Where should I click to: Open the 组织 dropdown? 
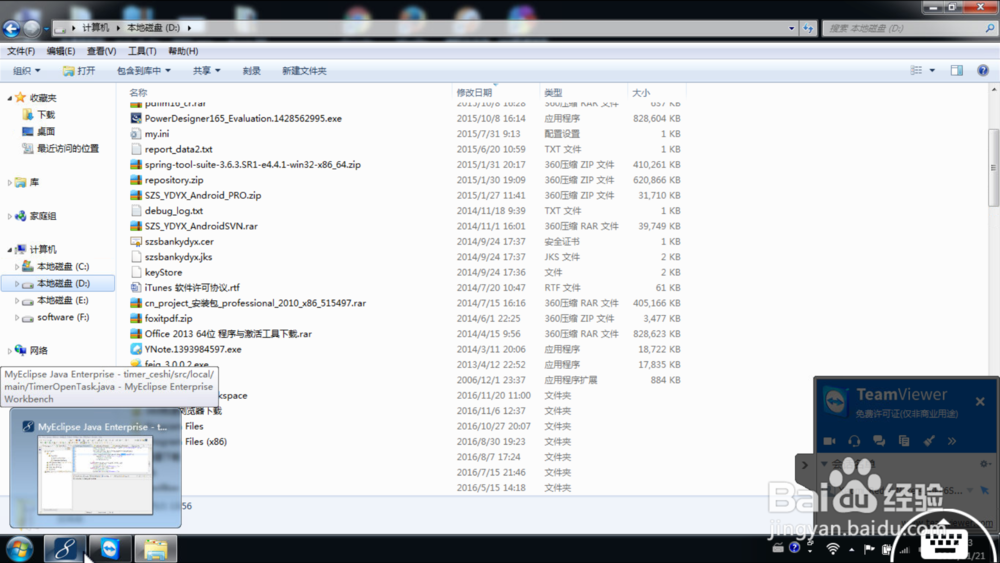[x=27, y=71]
